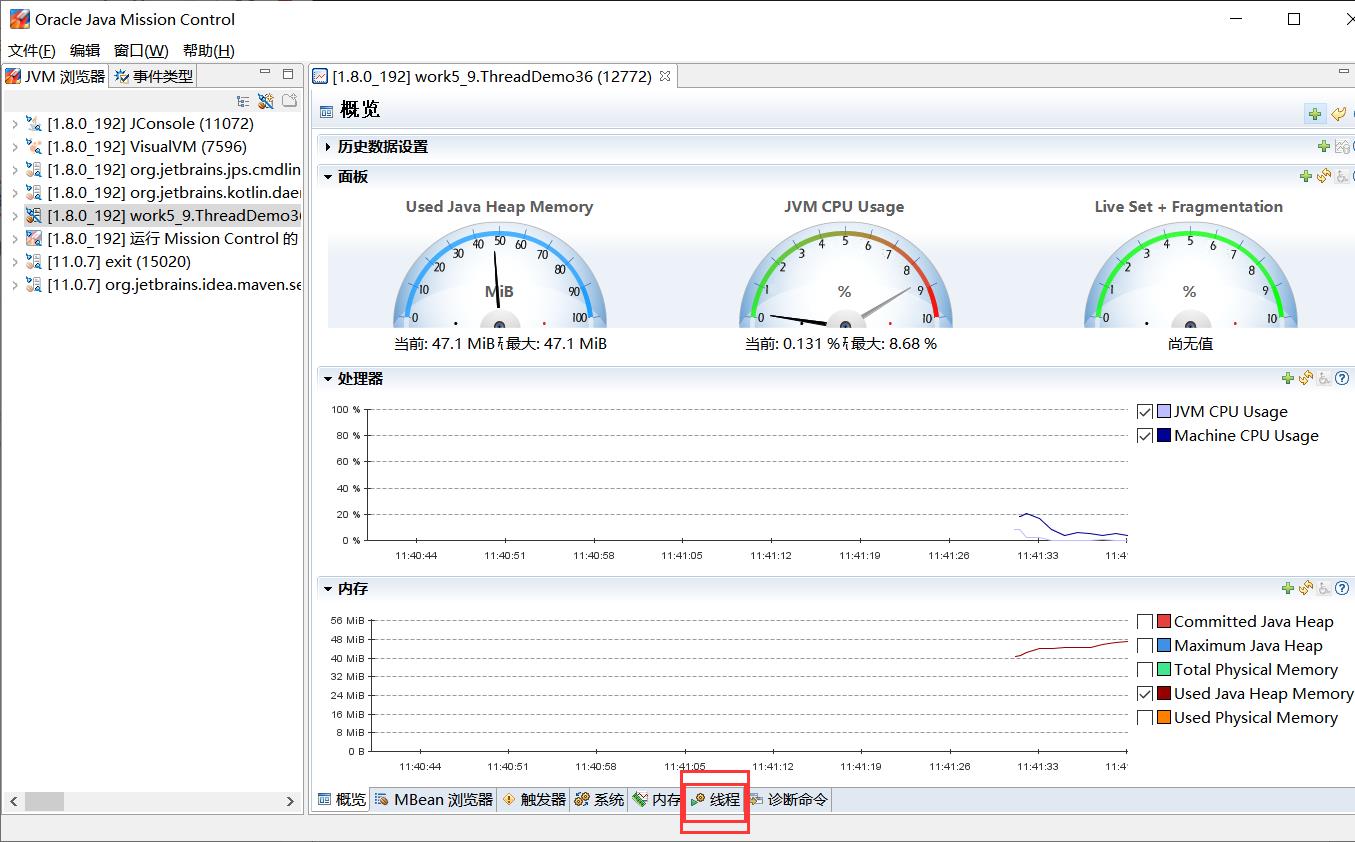The height and width of the screenshot is (842, 1355).
Task: Expand the org.jetbrains.kotlin.daemon tree node
Action: pyautogui.click(x=14, y=193)
